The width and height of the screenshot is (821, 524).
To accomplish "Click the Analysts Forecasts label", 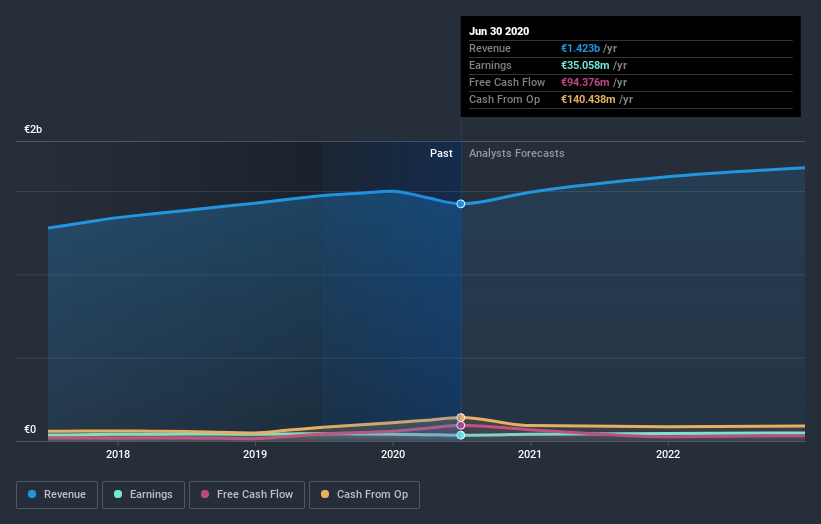I will [517, 153].
